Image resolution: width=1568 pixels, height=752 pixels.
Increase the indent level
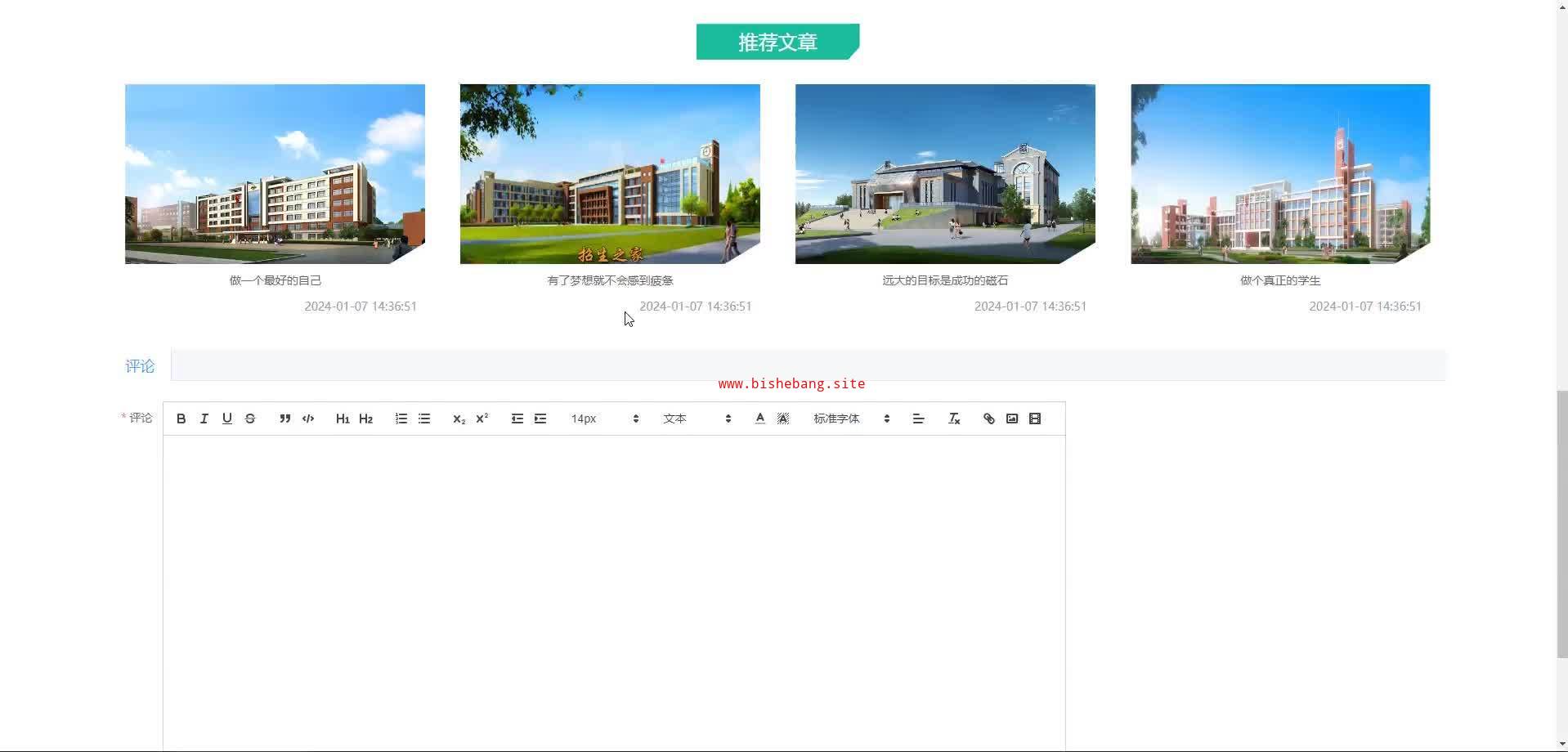pos(540,419)
